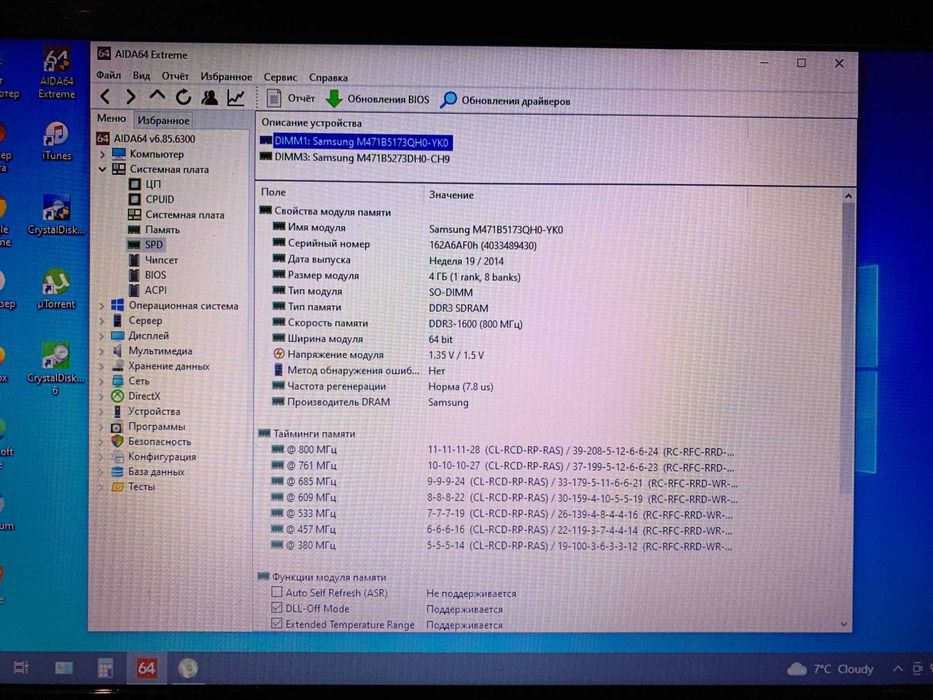
Task: Expand the Дисплей tree node
Action: [101, 336]
